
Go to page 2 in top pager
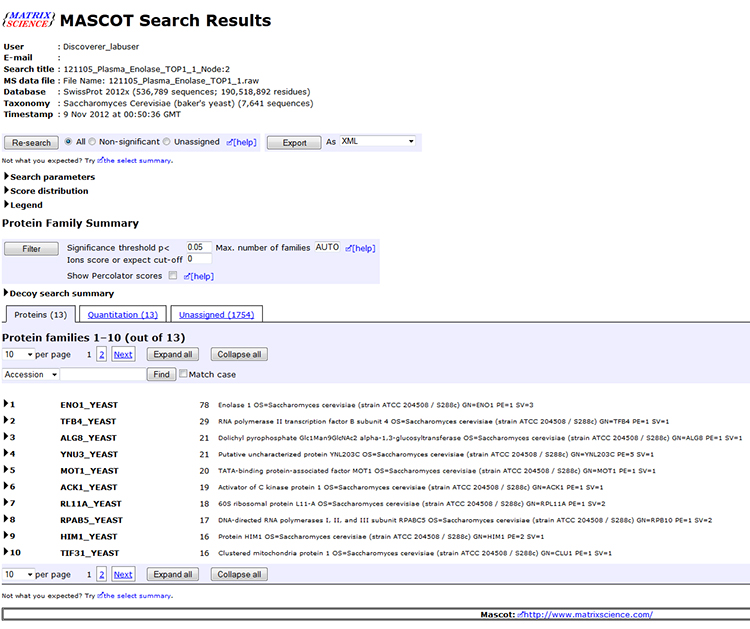point(101,354)
